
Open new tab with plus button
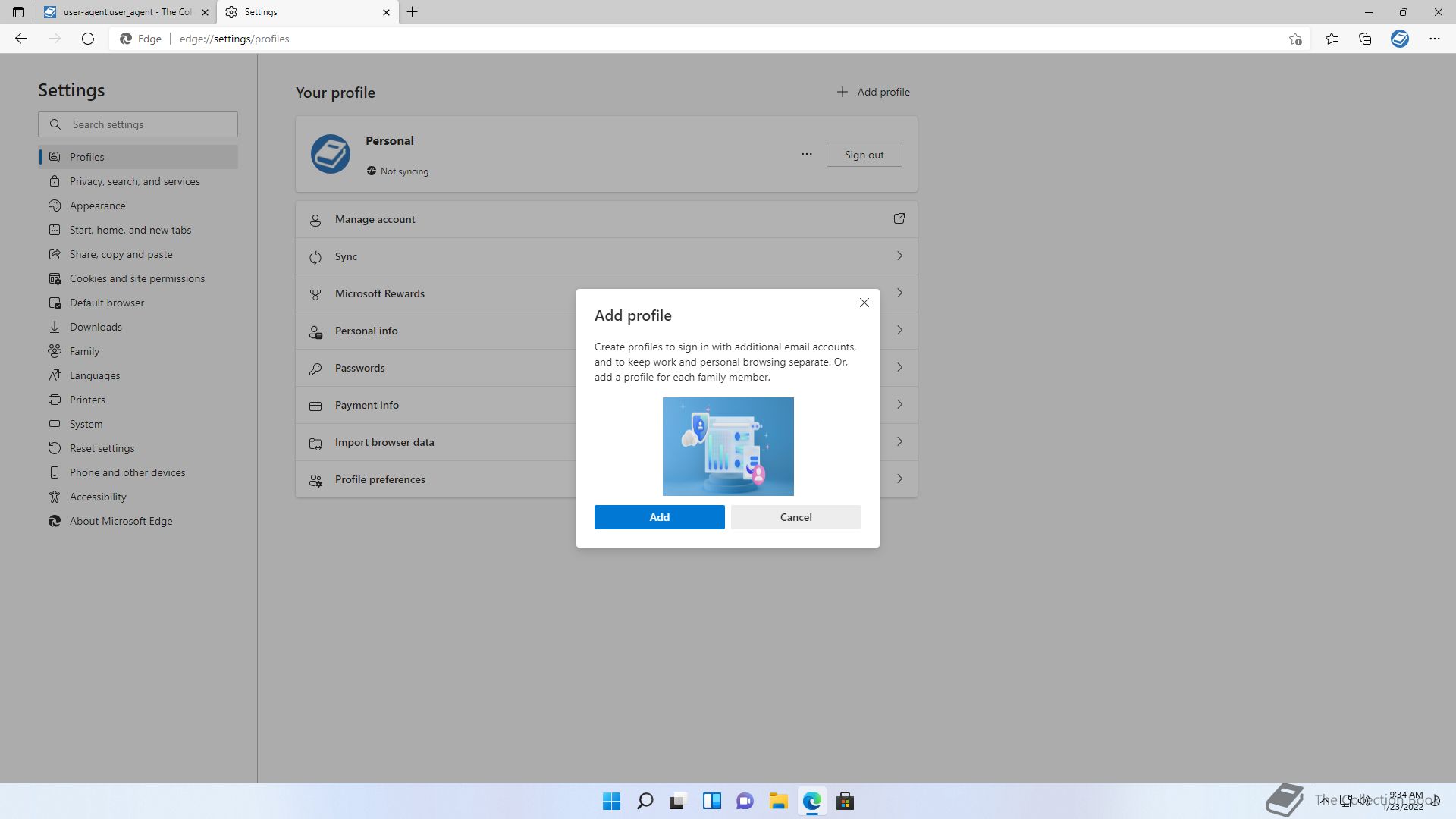click(413, 12)
